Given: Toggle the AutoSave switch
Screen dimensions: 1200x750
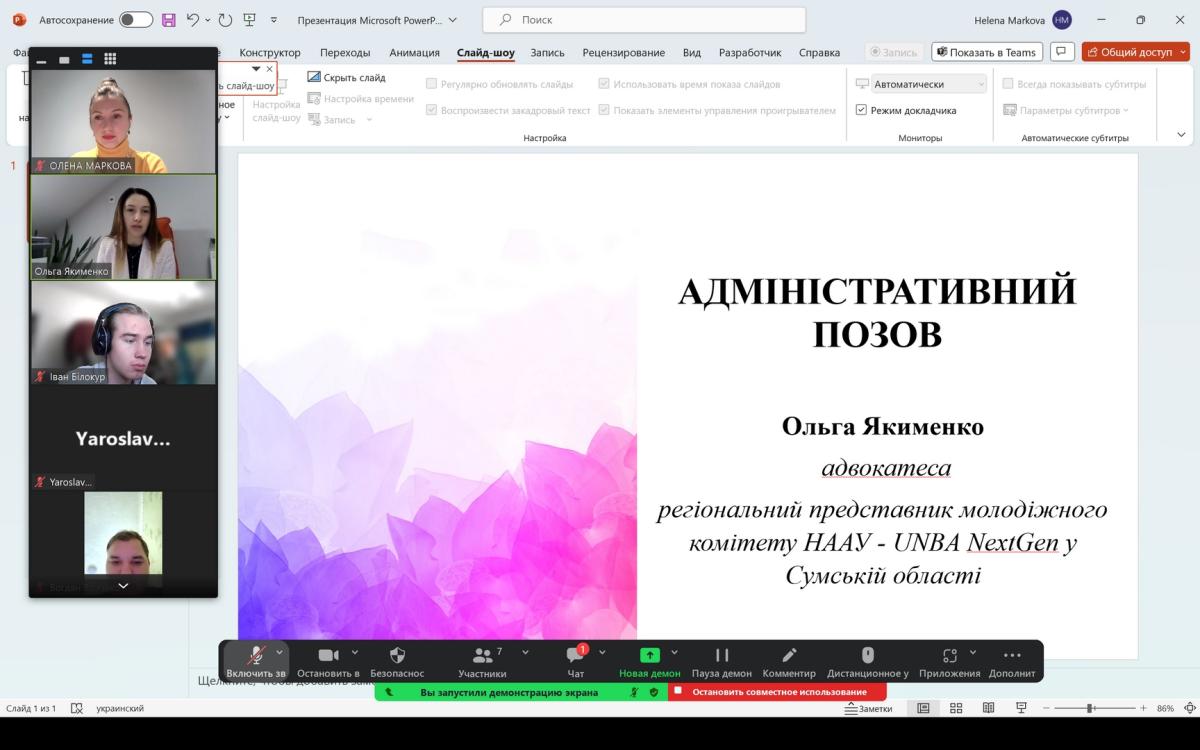Looking at the screenshot, I should click(x=136, y=20).
